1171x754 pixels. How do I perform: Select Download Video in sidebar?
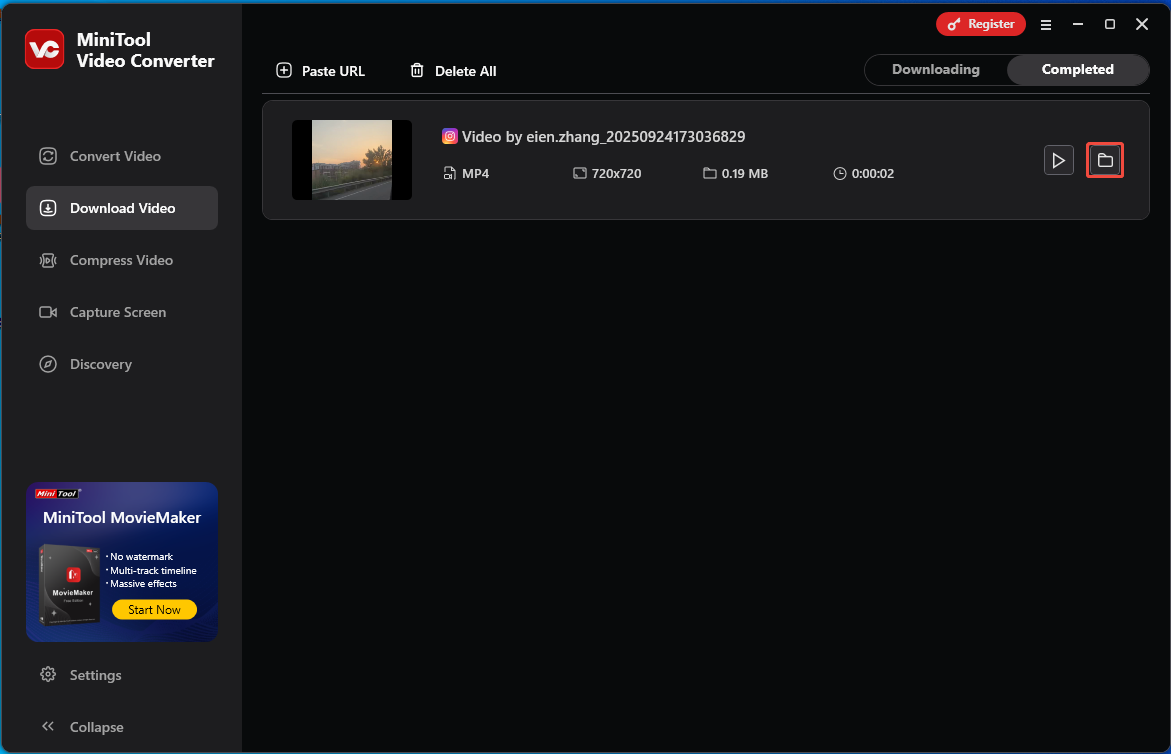click(x=122, y=208)
